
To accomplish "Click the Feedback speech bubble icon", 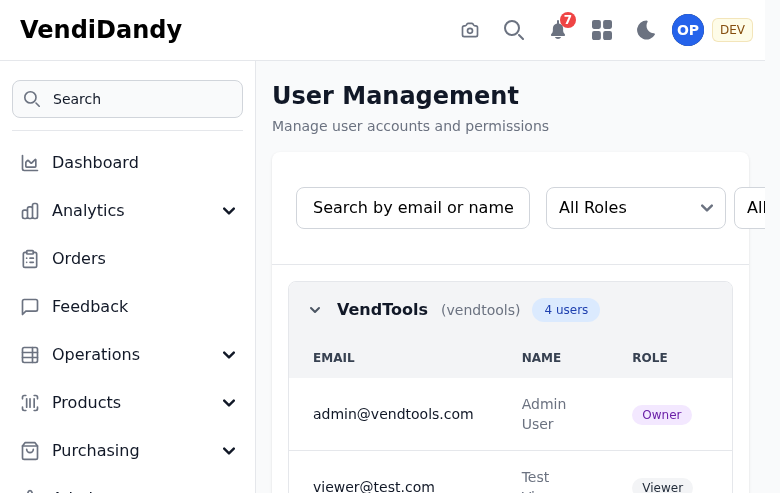I will tap(30, 306).
